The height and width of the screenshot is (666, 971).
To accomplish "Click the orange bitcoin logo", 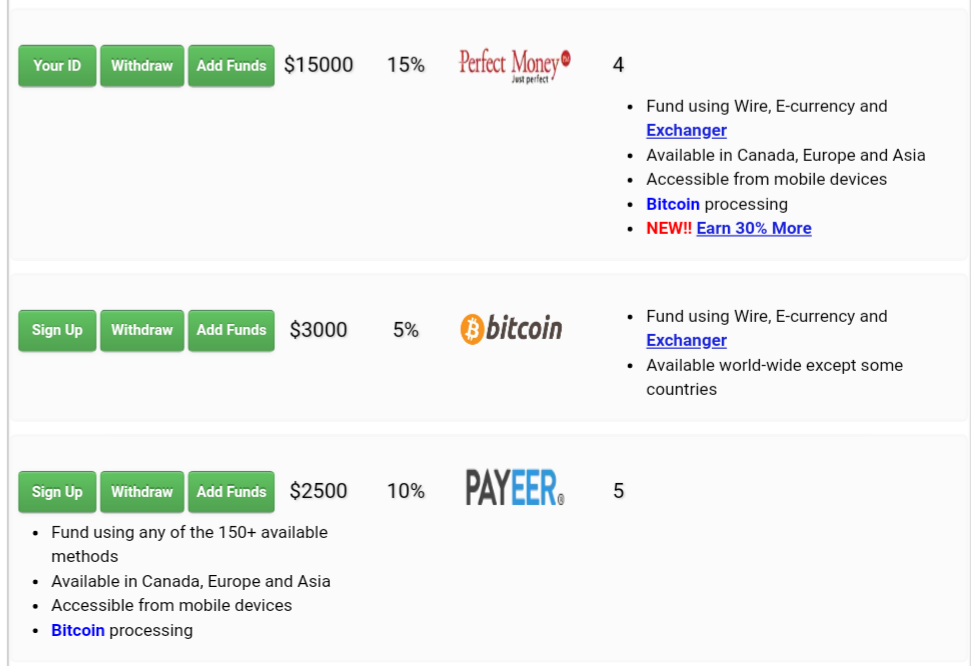I will pos(511,329).
